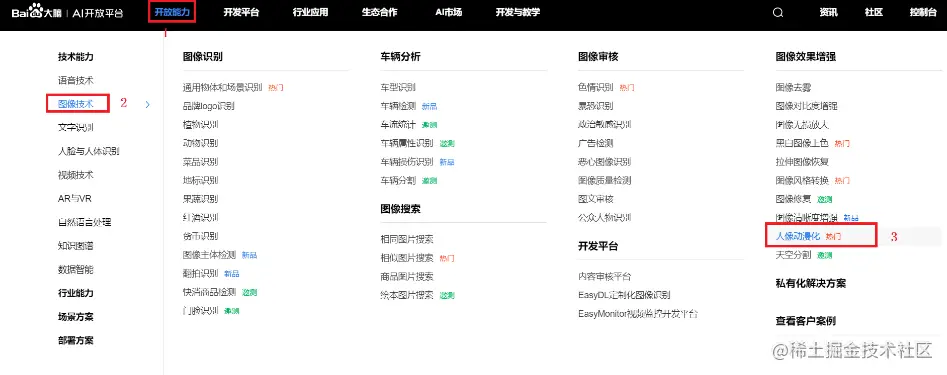This screenshot has height=375, width=947.
Task: Select 自然语言处理 in the sidebar
Action: 85,222
